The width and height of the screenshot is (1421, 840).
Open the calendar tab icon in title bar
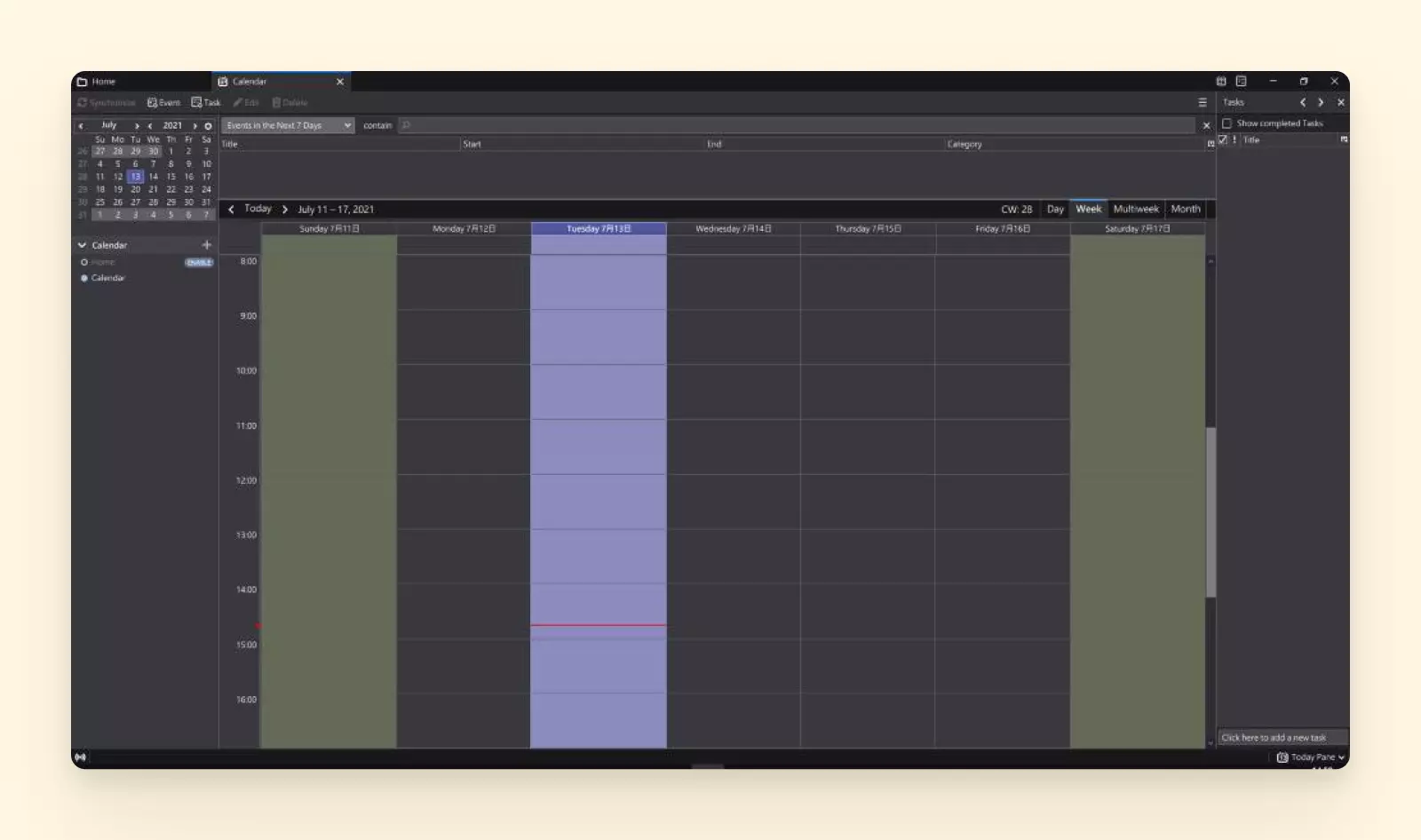point(1221,82)
